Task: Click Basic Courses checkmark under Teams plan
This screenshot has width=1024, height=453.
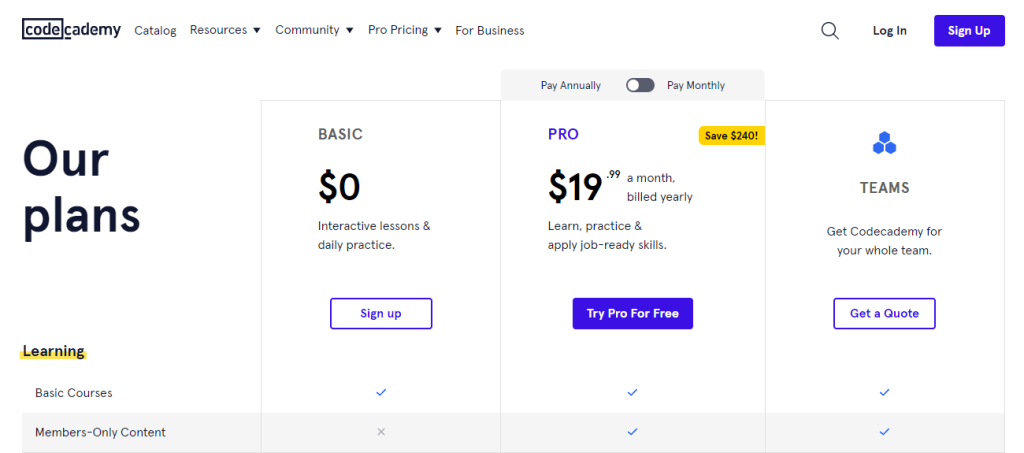Action: coord(884,392)
